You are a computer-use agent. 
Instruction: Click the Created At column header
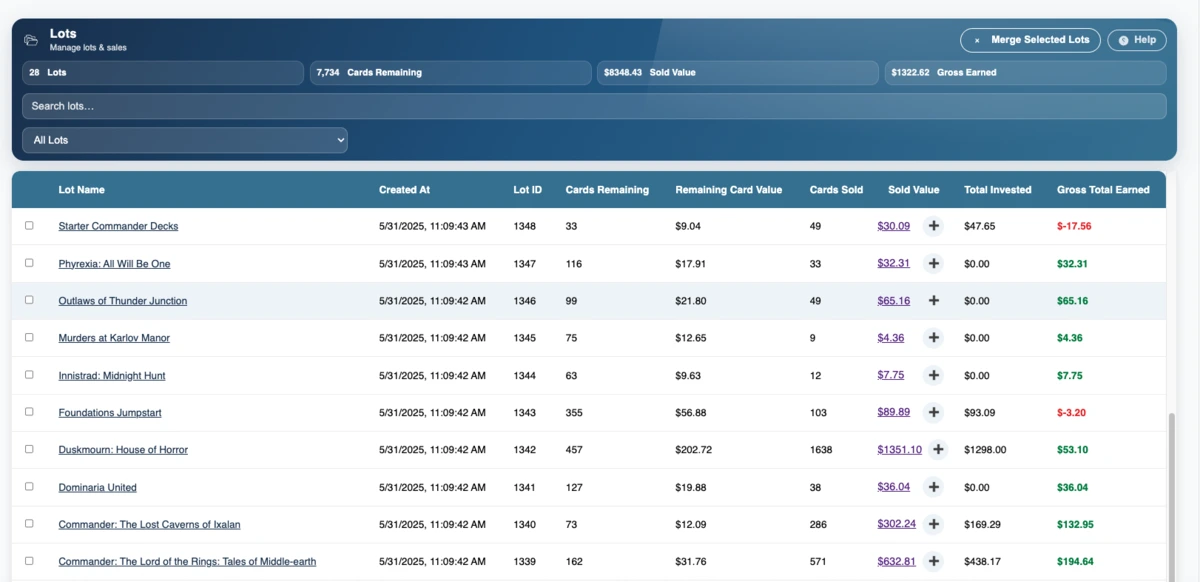point(404,190)
